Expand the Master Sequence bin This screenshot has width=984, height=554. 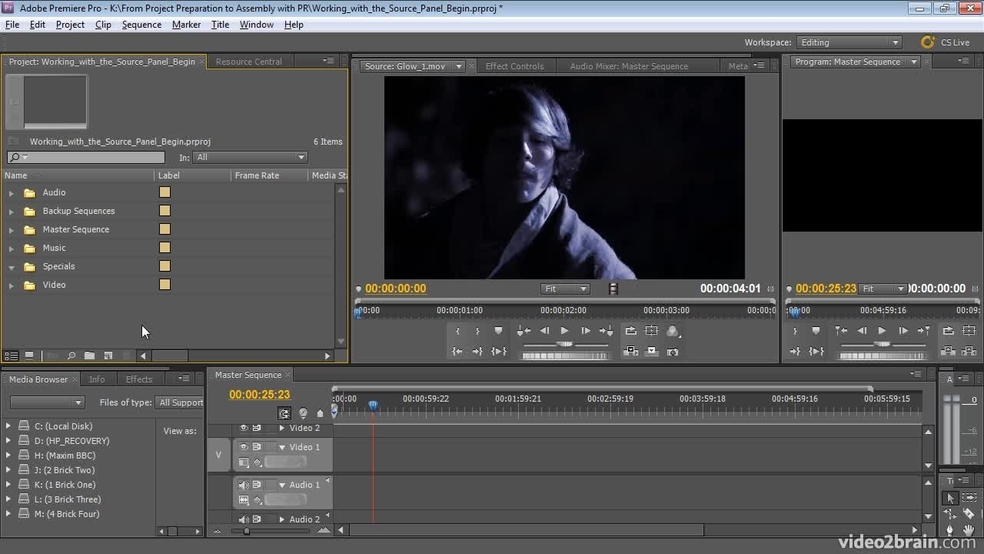(11, 230)
